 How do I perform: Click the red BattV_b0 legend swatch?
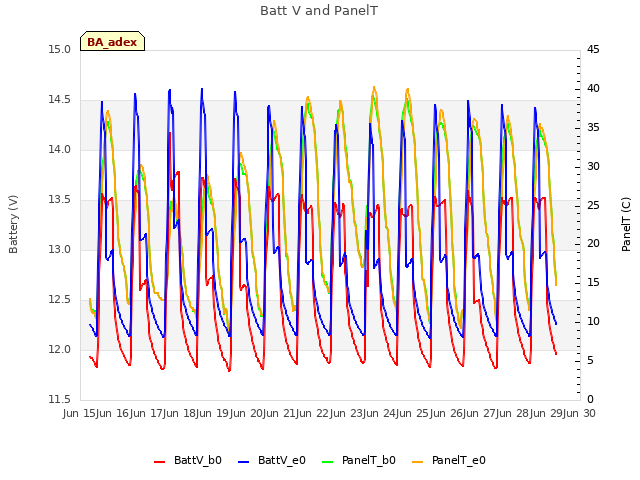[x=159, y=461]
